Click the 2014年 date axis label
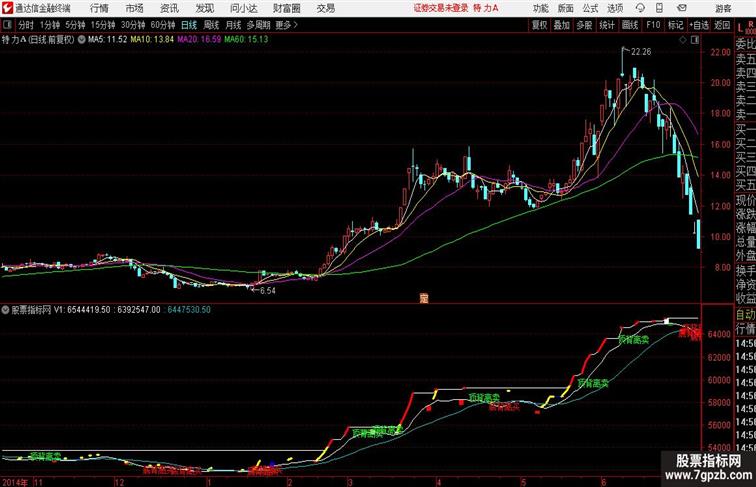This screenshot has width=756, height=487. 15,482
